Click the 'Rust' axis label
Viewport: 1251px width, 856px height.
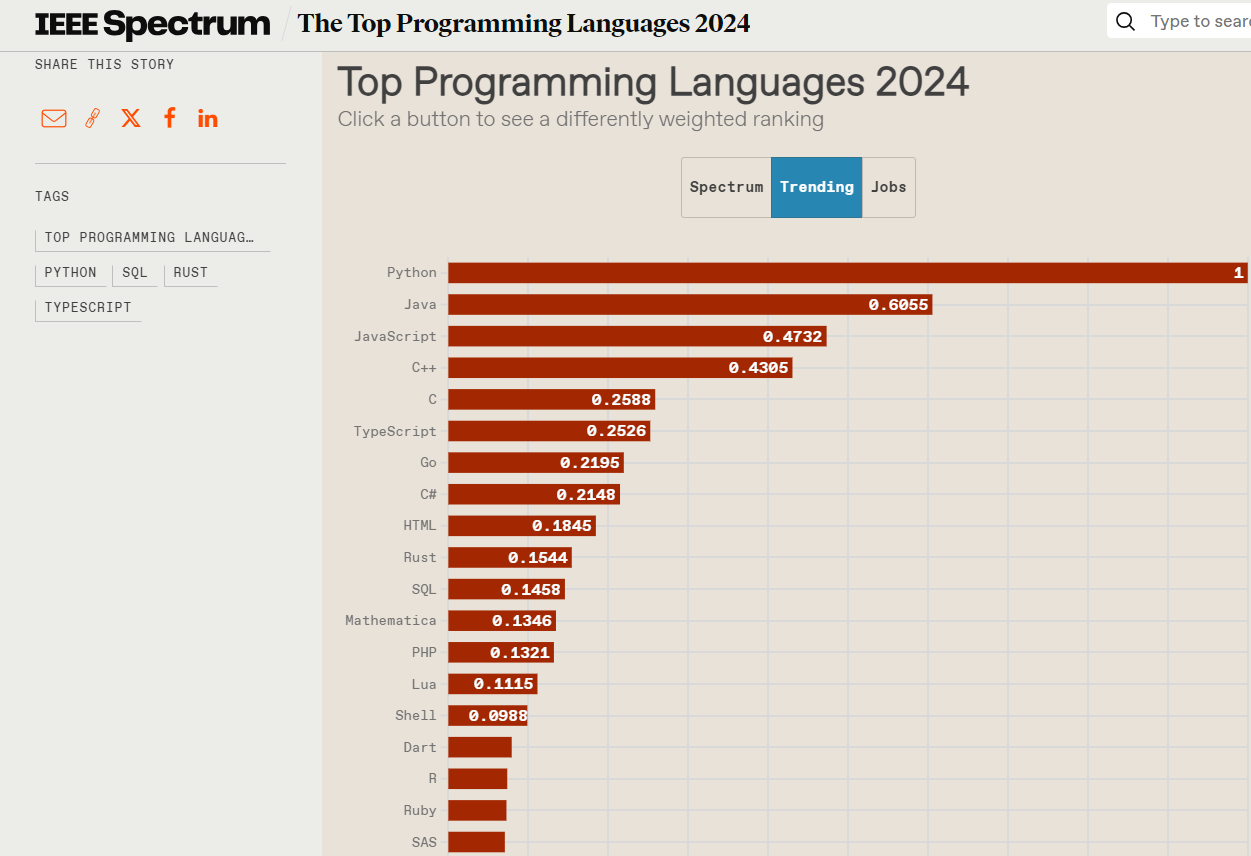click(x=421, y=558)
